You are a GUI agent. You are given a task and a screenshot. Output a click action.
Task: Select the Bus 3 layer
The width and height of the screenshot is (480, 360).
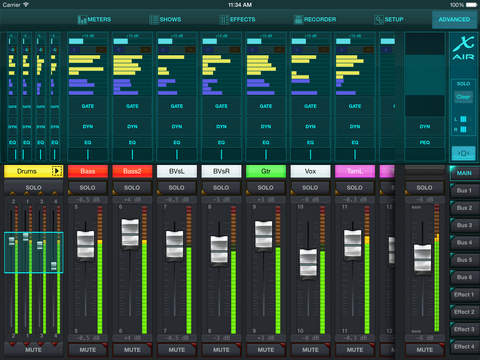464,225
